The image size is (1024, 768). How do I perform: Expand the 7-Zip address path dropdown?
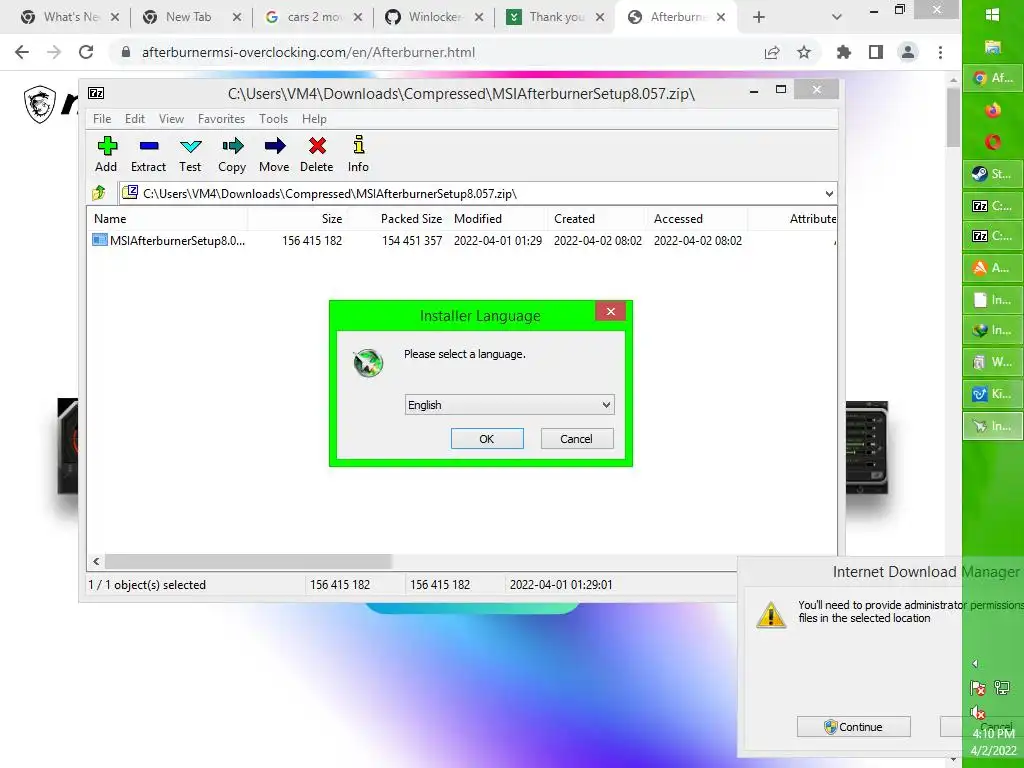829,193
